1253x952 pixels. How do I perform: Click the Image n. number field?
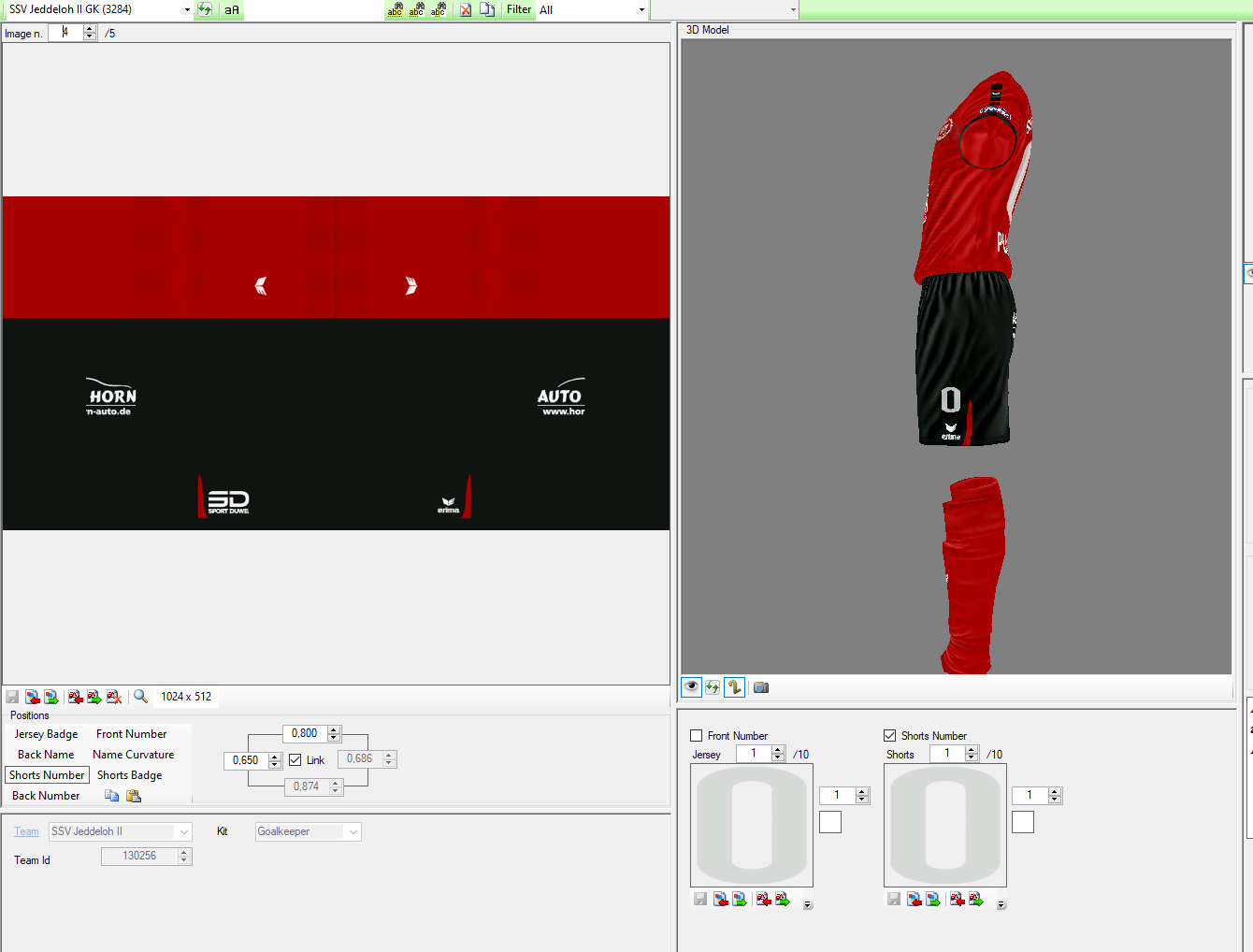click(65, 33)
